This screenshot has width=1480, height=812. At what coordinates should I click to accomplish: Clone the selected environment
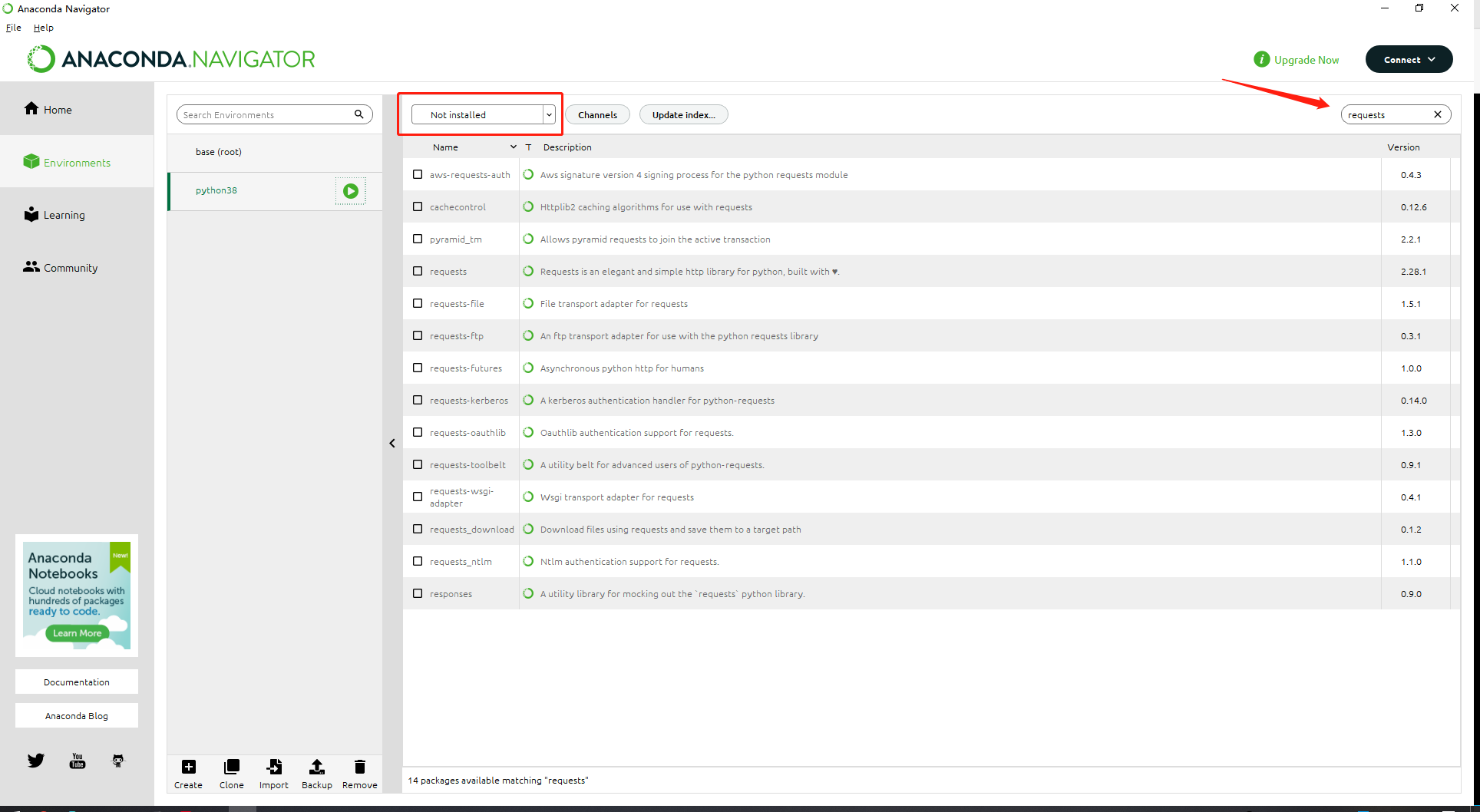[231, 774]
